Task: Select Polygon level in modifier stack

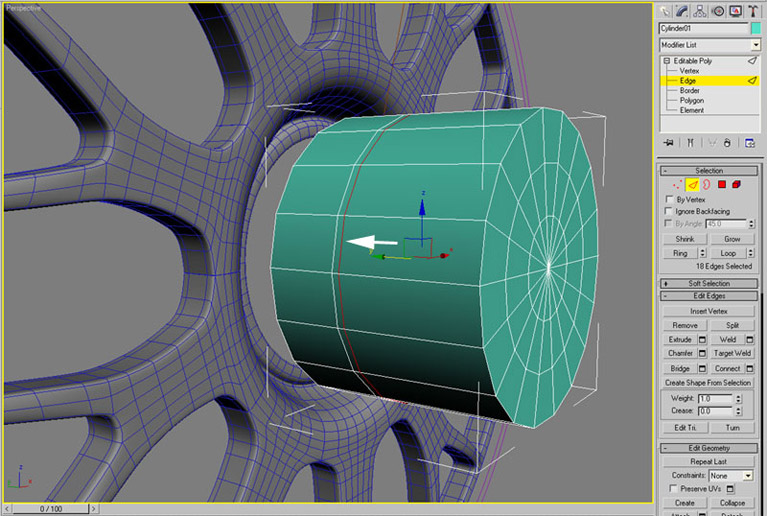Action: pyautogui.click(x=691, y=100)
